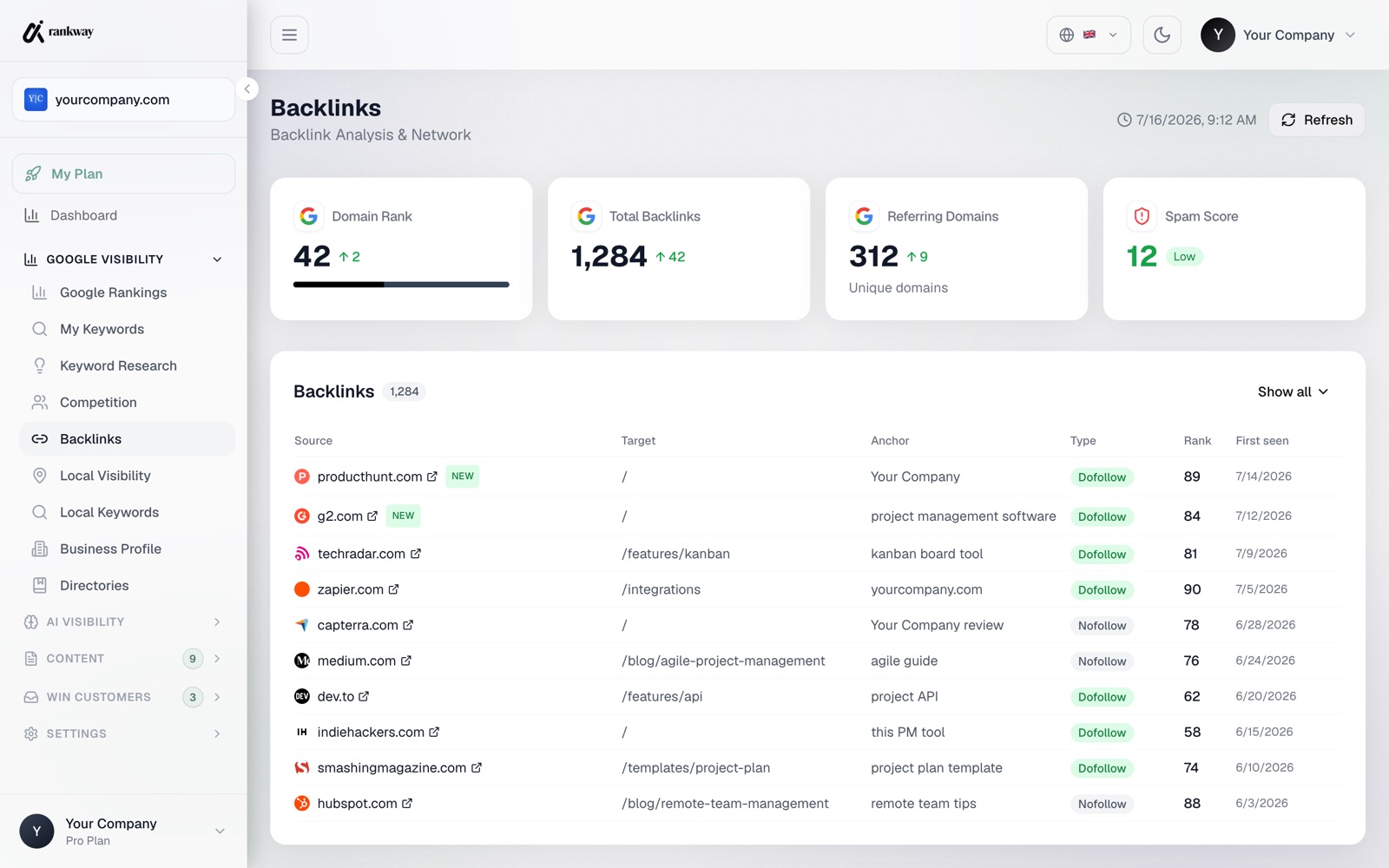Collapse the sidebar with arrow handle
This screenshot has width=1389, height=868.
coord(247,89)
